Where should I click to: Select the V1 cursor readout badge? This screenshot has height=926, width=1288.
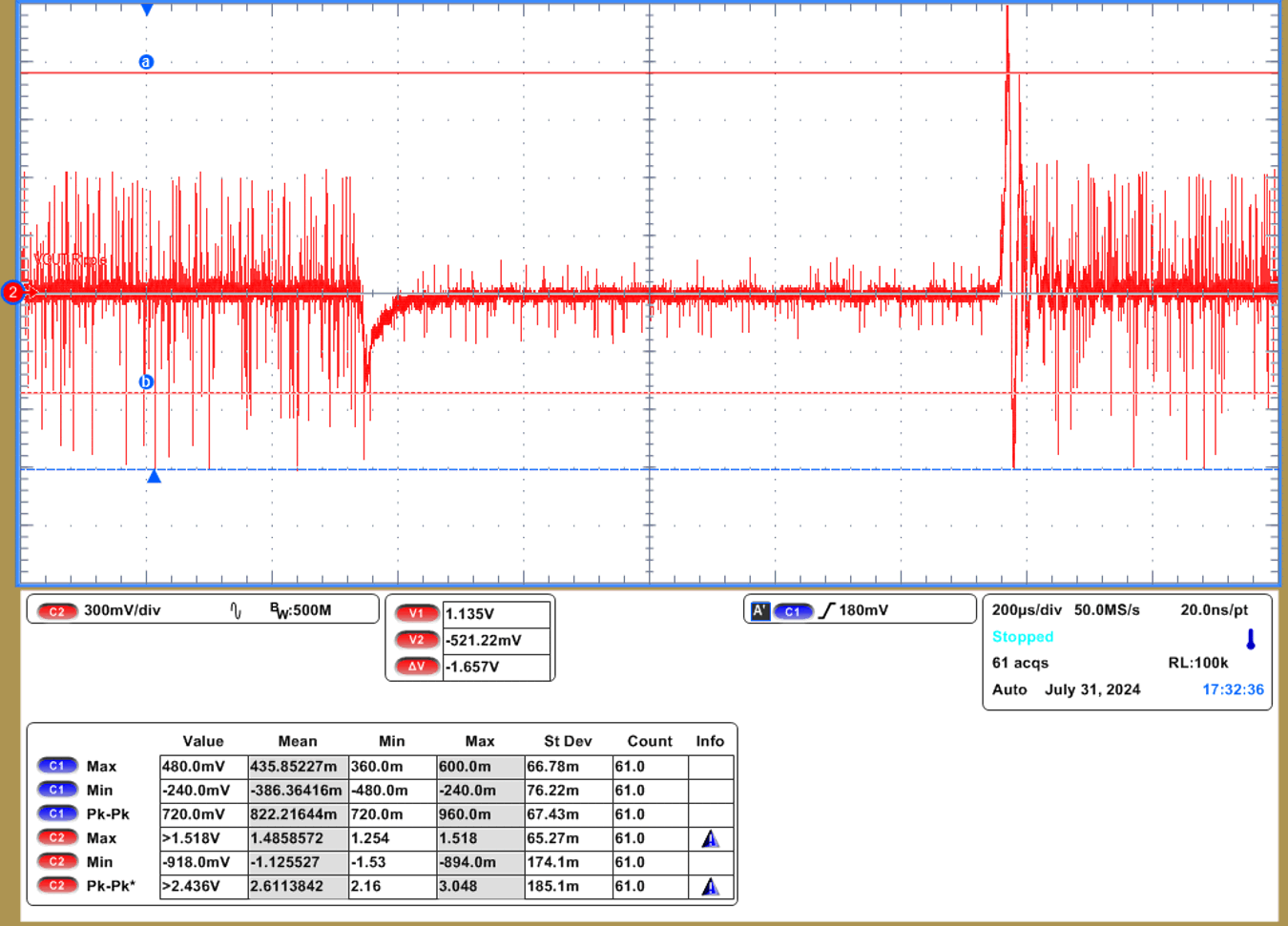[x=416, y=614]
